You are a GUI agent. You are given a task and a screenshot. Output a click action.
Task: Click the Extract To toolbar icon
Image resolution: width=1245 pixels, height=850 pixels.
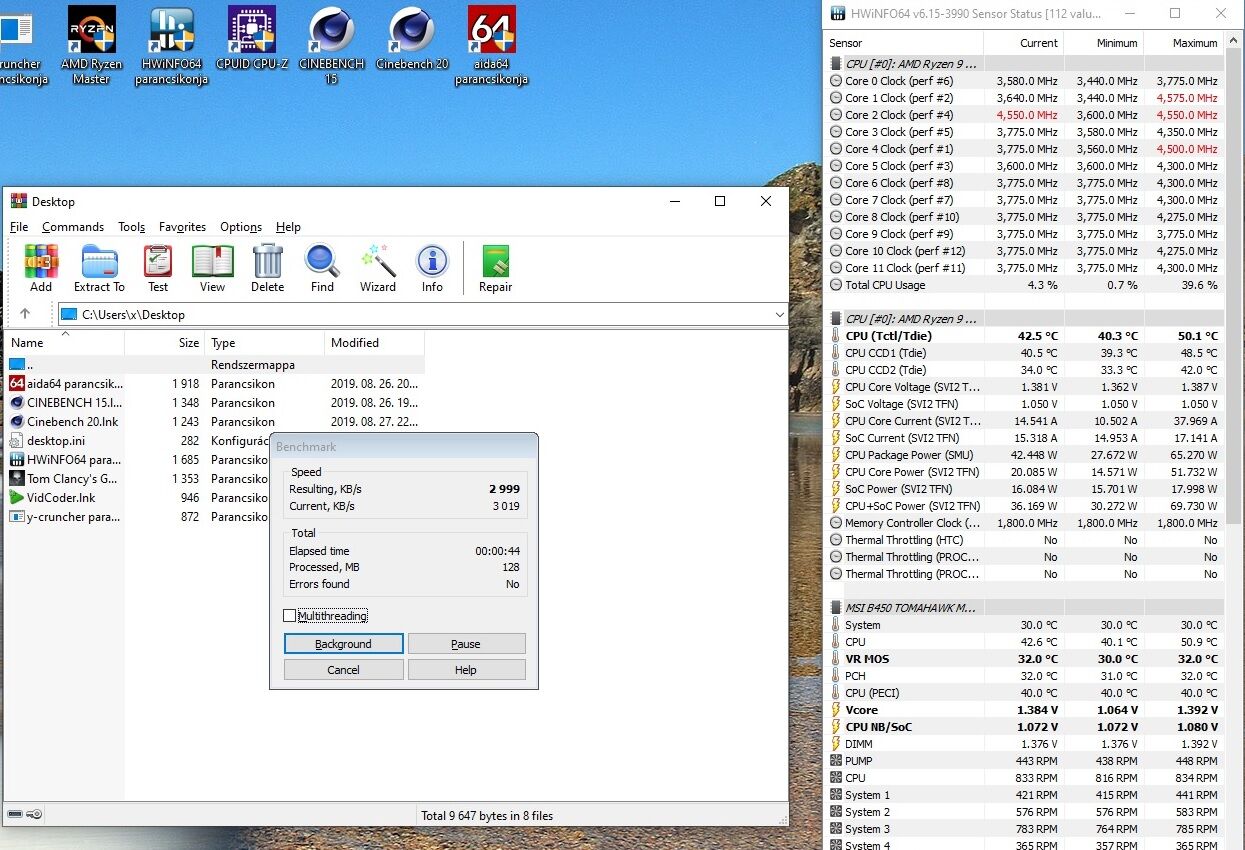[x=99, y=269]
